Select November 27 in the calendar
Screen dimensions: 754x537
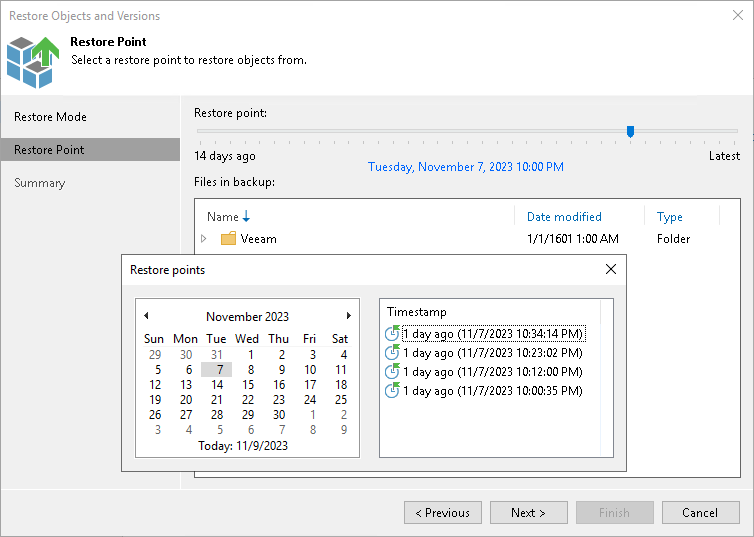186,414
